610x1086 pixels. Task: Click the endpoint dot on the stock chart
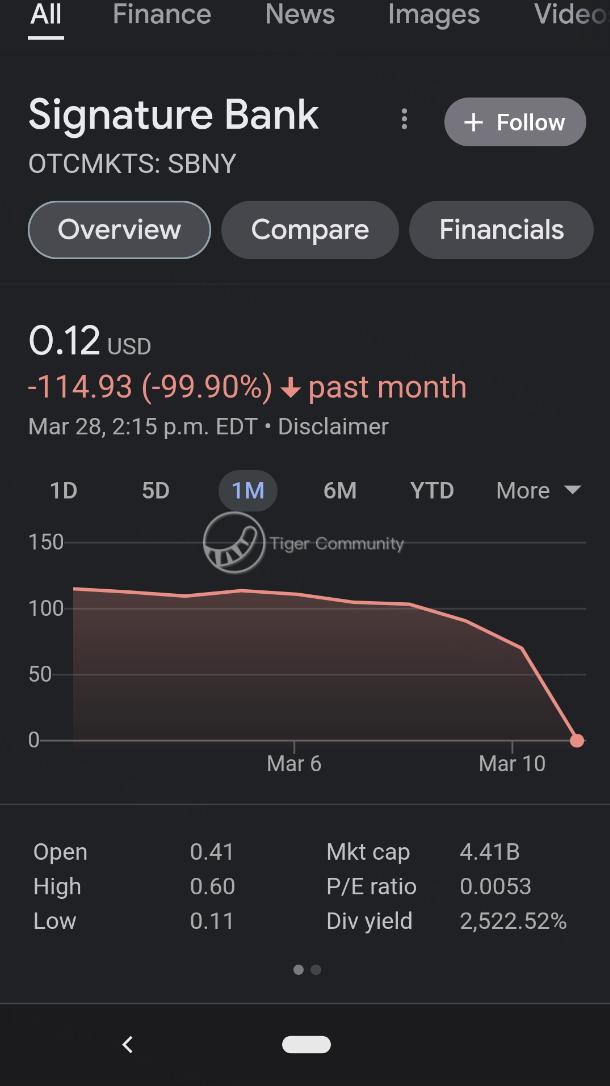click(x=577, y=740)
